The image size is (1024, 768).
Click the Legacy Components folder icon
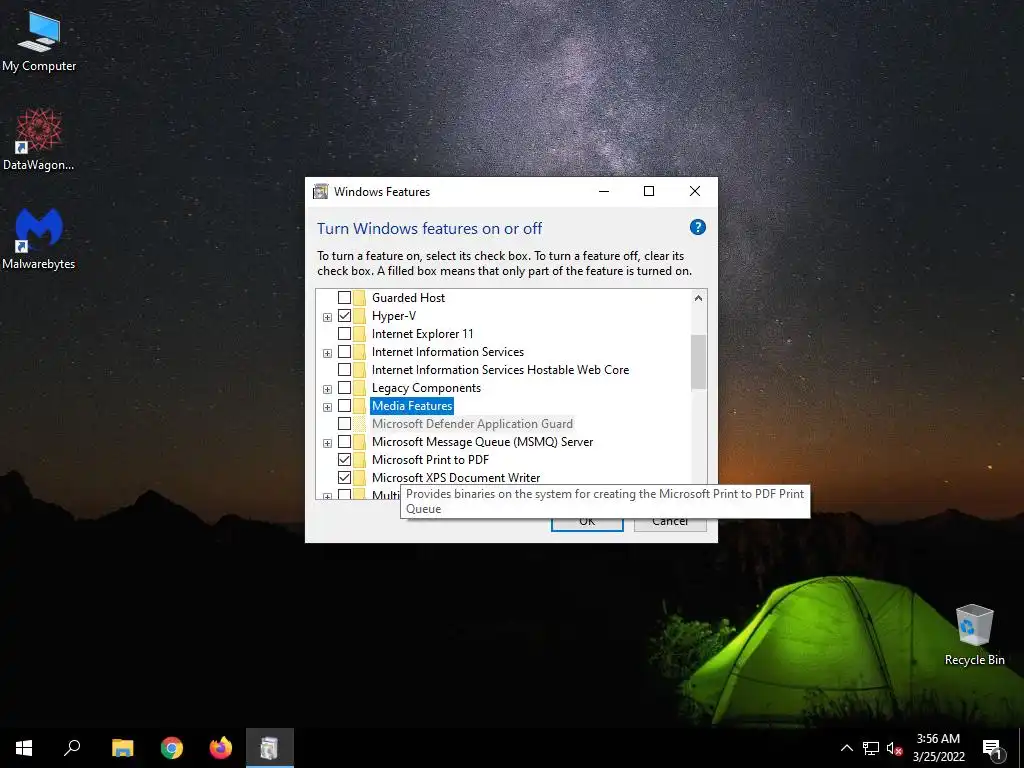(x=359, y=388)
